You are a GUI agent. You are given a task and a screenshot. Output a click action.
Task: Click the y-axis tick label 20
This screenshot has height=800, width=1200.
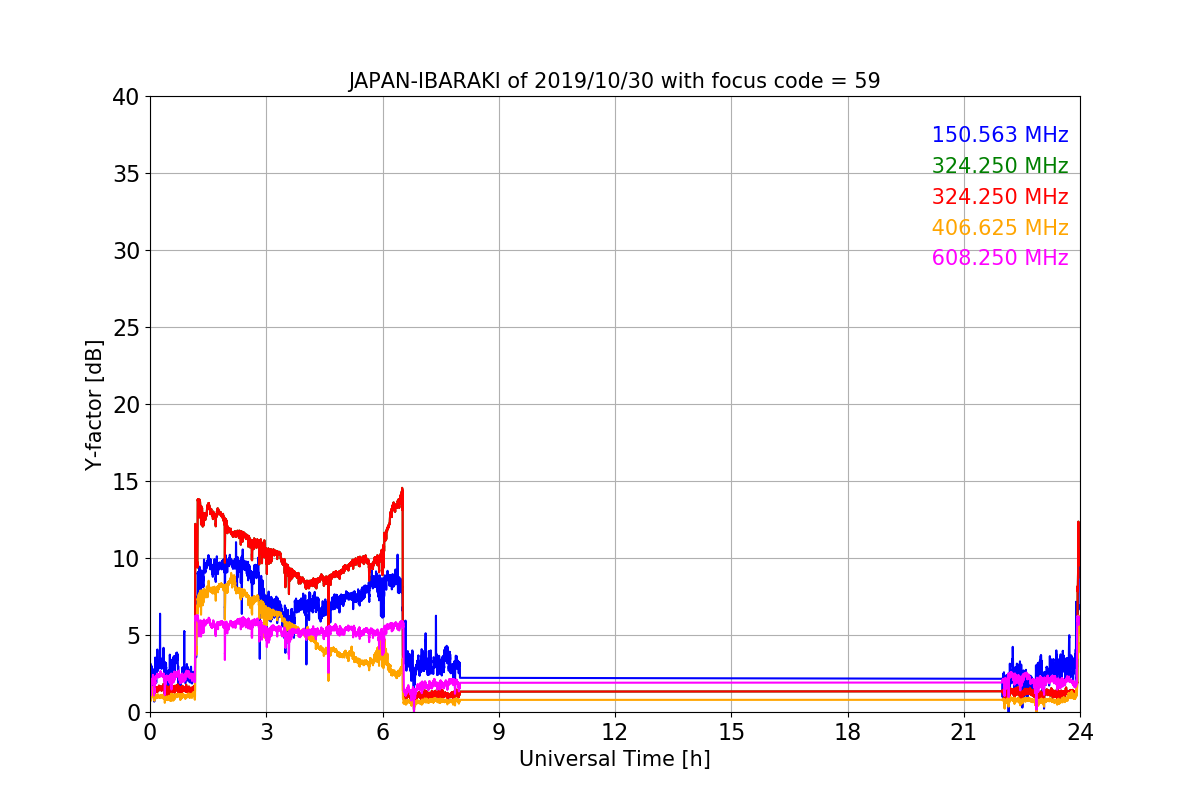click(x=127, y=405)
